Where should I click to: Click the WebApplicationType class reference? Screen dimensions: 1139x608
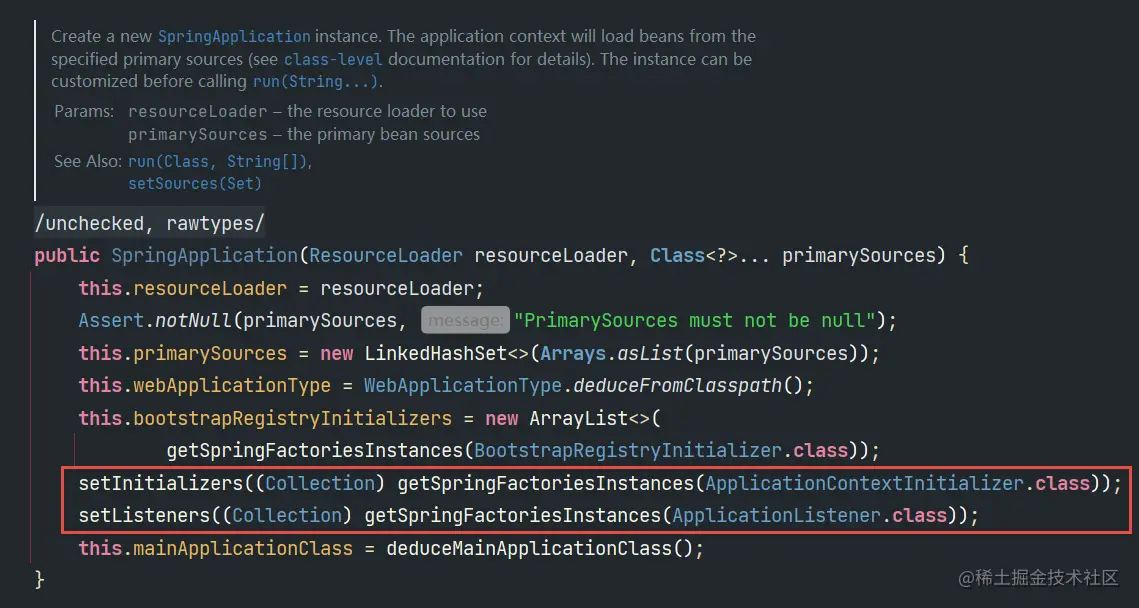click(x=463, y=385)
